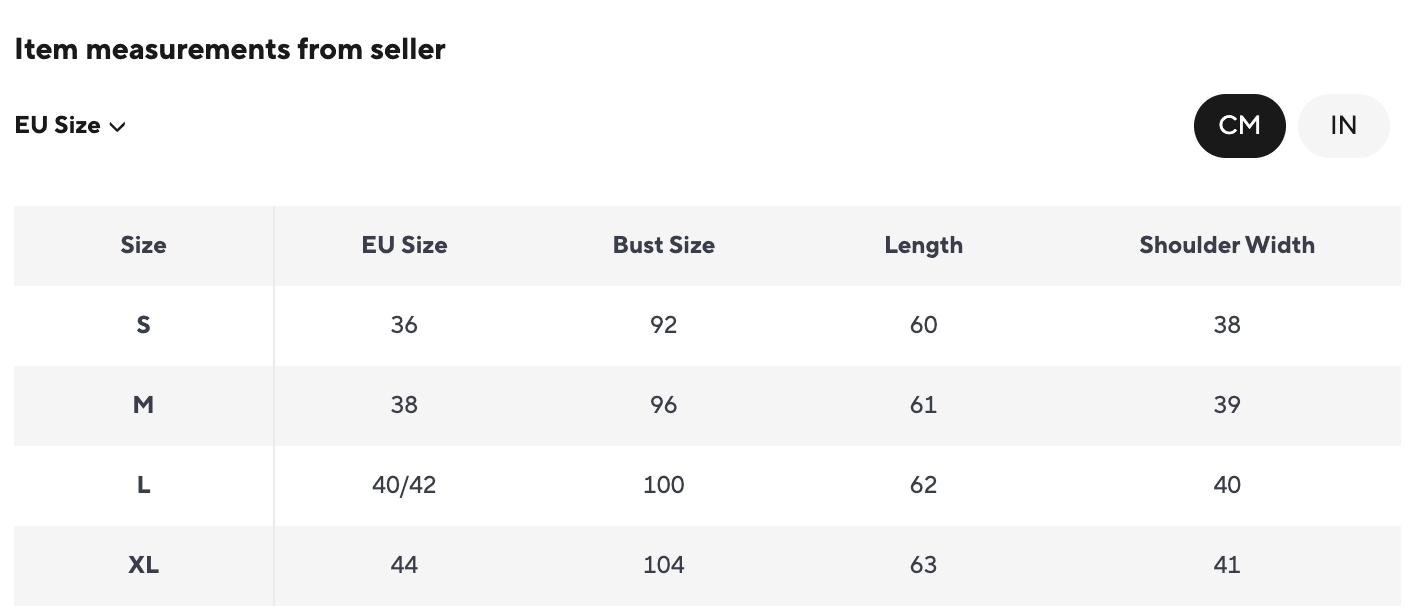Click the EU Size column header

tap(404, 245)
